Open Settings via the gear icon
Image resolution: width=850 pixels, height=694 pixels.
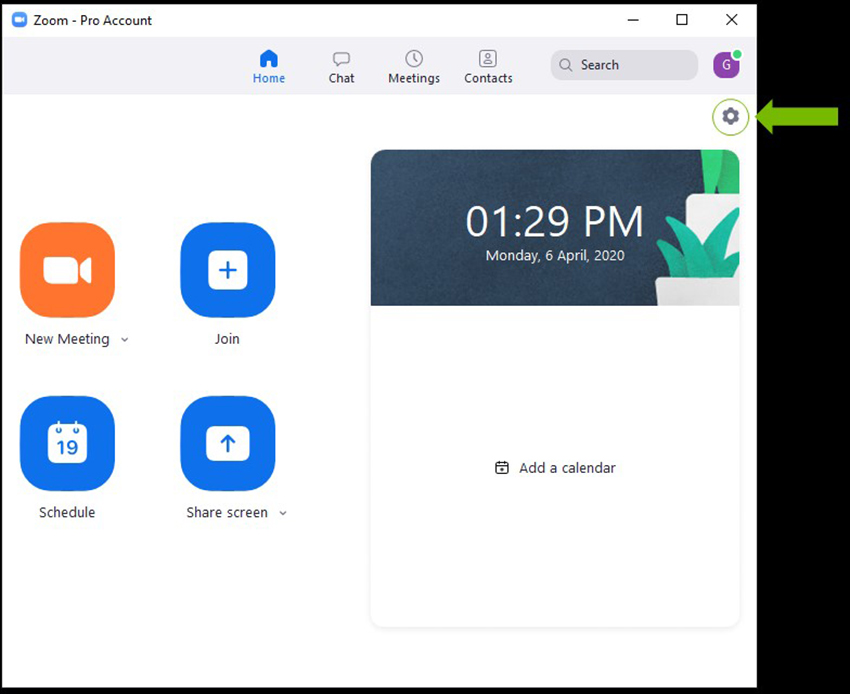coord(730,117)
